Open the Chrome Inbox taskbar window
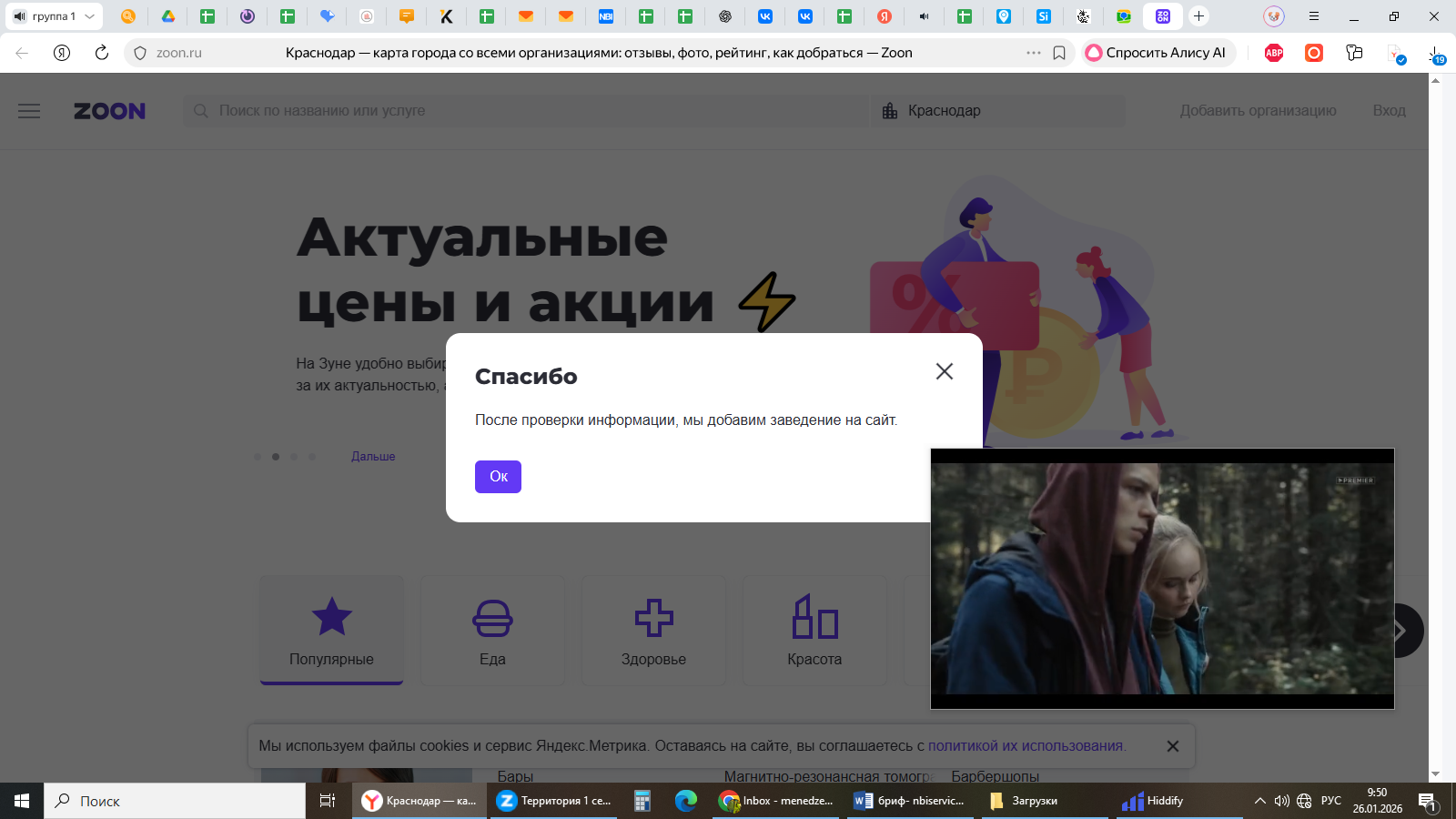The image size is (1456, 819). click(x=776, y=801)
